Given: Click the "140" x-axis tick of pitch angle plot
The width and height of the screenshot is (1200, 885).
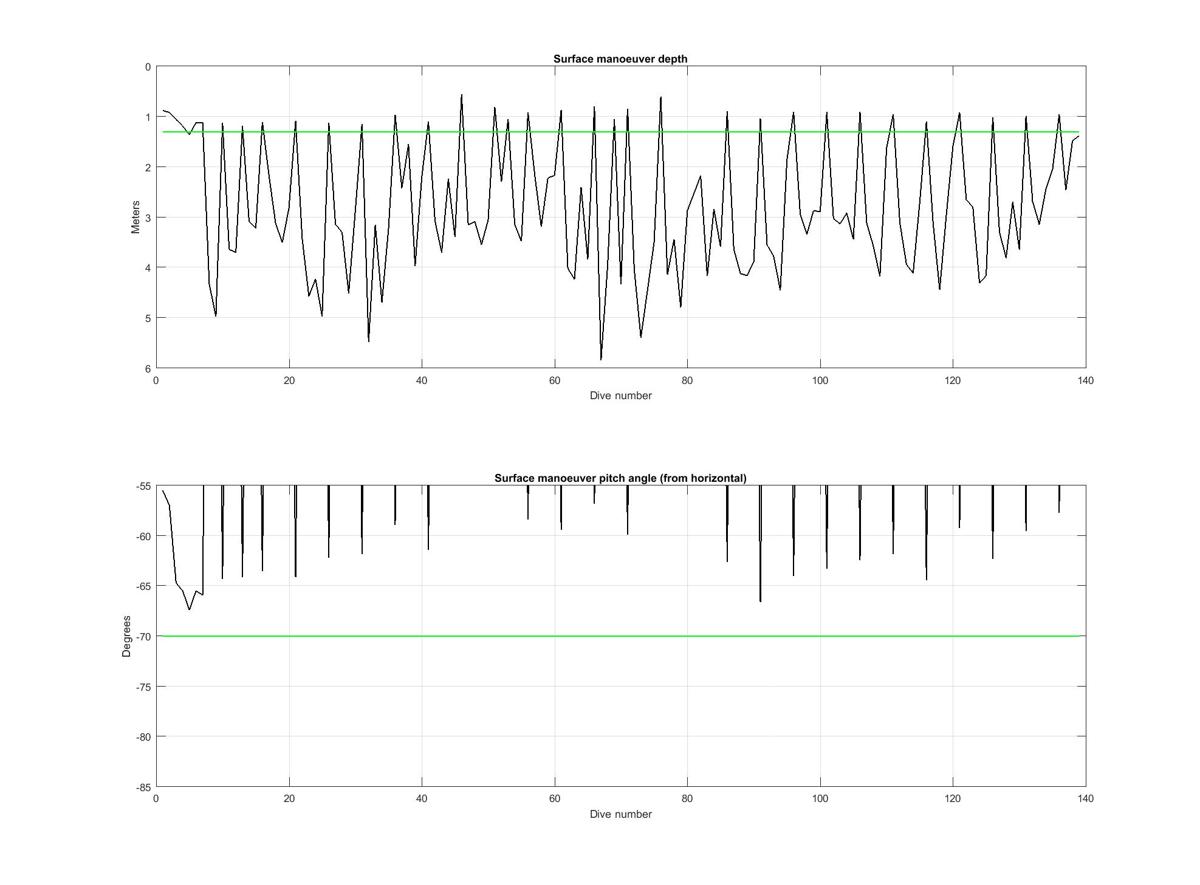Looking at the screenshot, I should pos(1086,799).
